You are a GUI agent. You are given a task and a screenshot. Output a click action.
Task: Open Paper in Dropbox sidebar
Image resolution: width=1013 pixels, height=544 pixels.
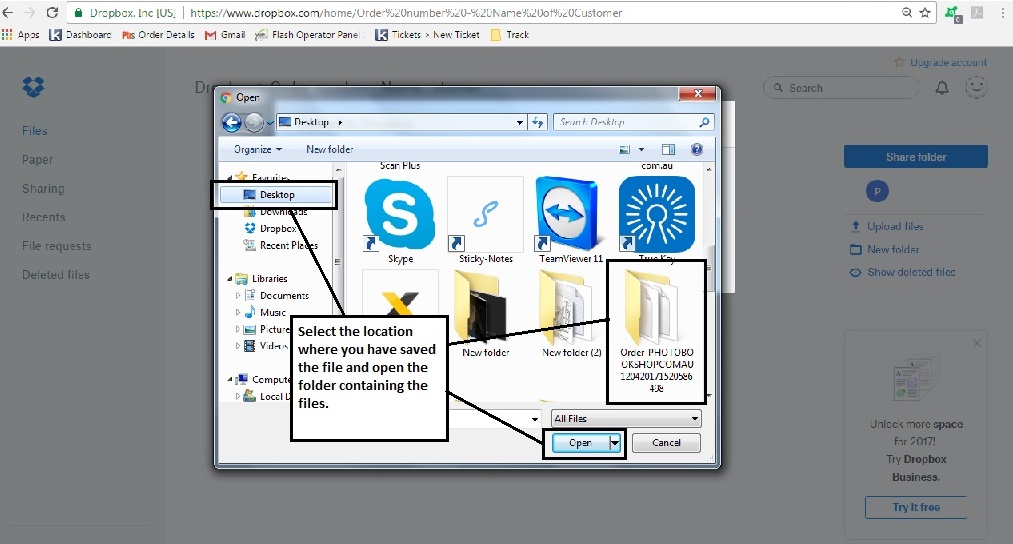(x=37, y=160)
